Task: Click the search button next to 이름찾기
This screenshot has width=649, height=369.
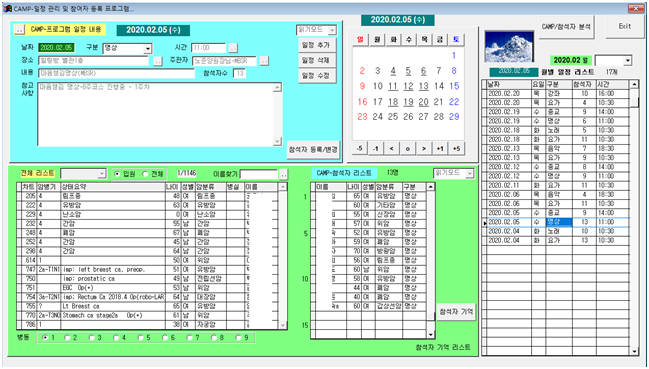Action: 283,175
